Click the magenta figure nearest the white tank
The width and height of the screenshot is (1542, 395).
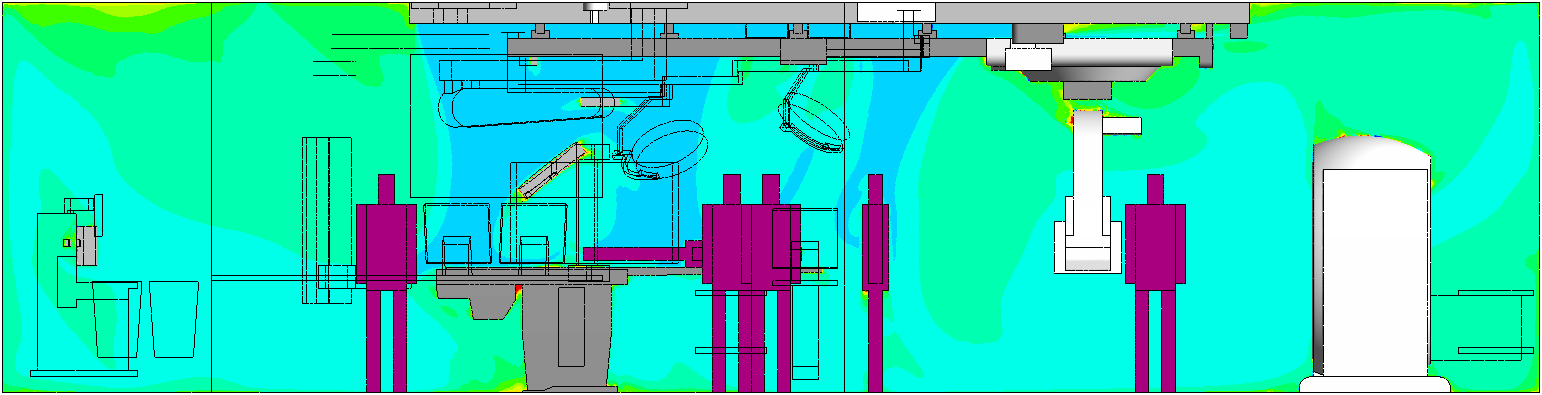[x=1155, y=283]
